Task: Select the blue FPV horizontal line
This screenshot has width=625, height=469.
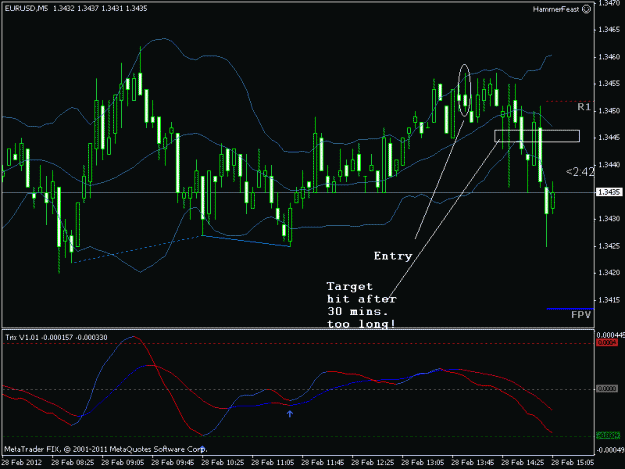Action: 570,308
